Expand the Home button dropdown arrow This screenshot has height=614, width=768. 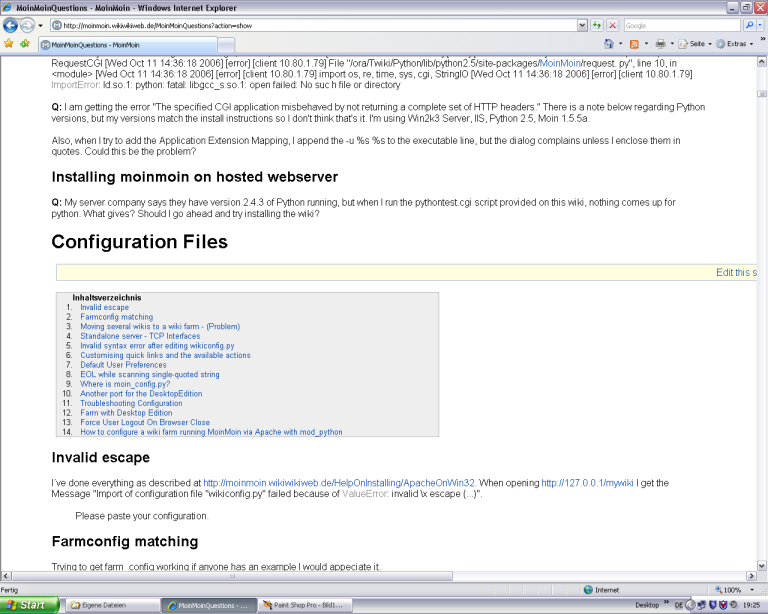tap(621, 44)
